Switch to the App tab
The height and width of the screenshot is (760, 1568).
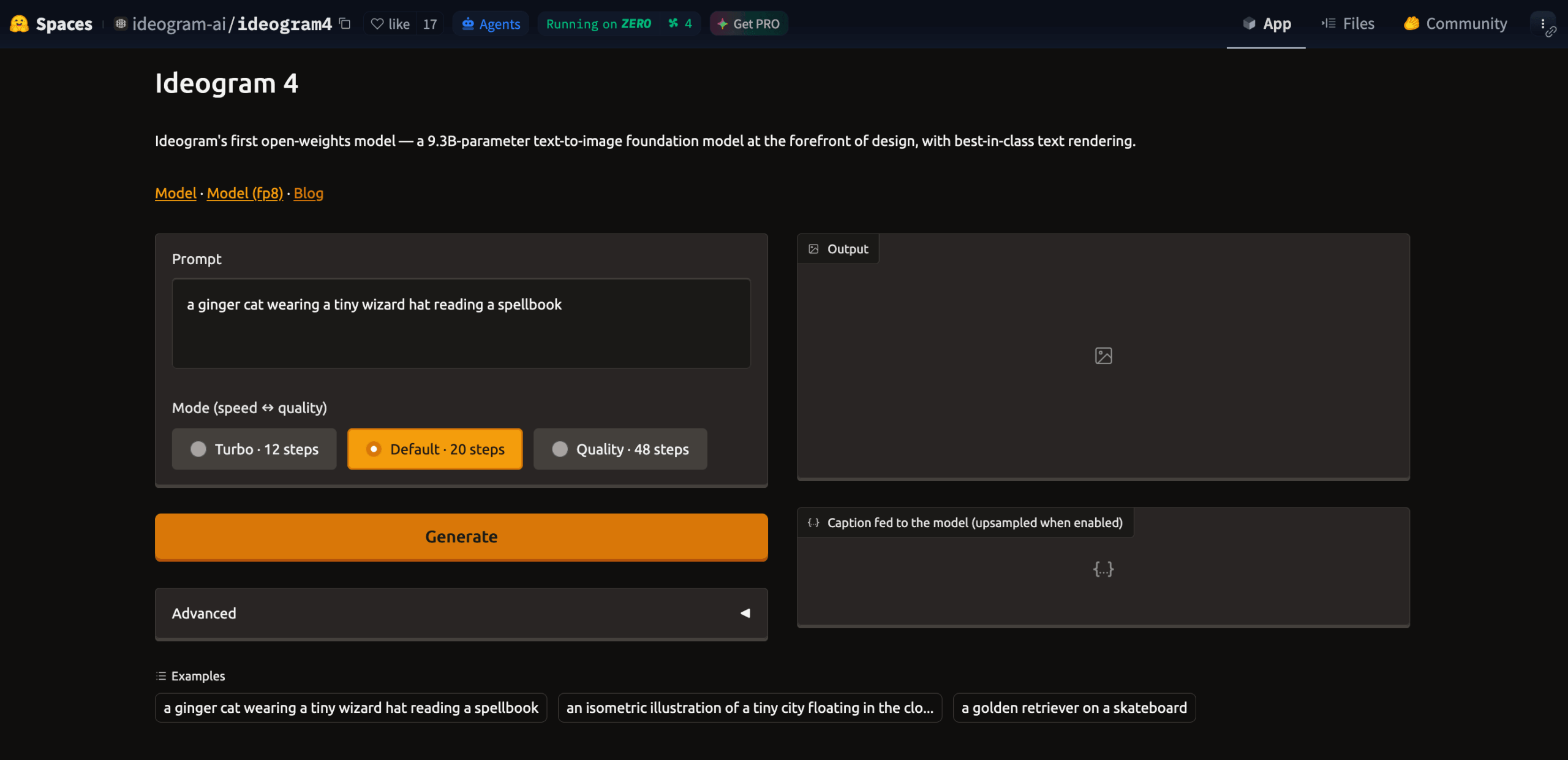tap(1266, 24)
